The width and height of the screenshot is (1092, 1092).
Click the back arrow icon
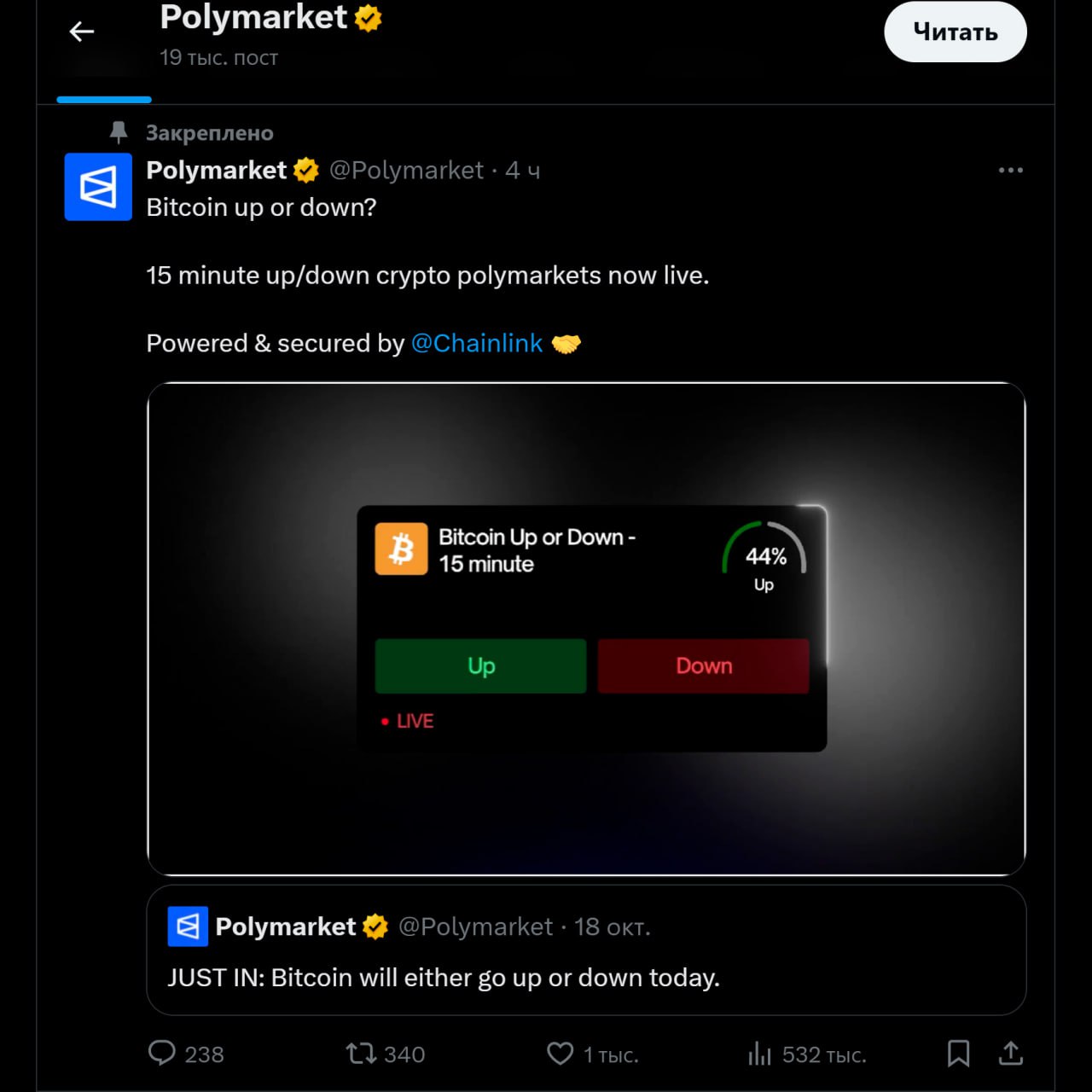coord(82,32)
